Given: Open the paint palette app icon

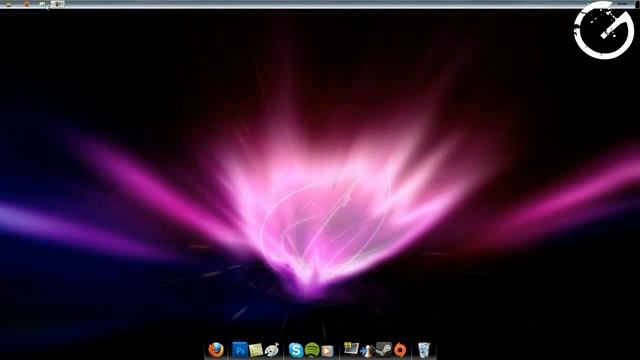Looking at the screenshot, I should (x=271, y=350).
